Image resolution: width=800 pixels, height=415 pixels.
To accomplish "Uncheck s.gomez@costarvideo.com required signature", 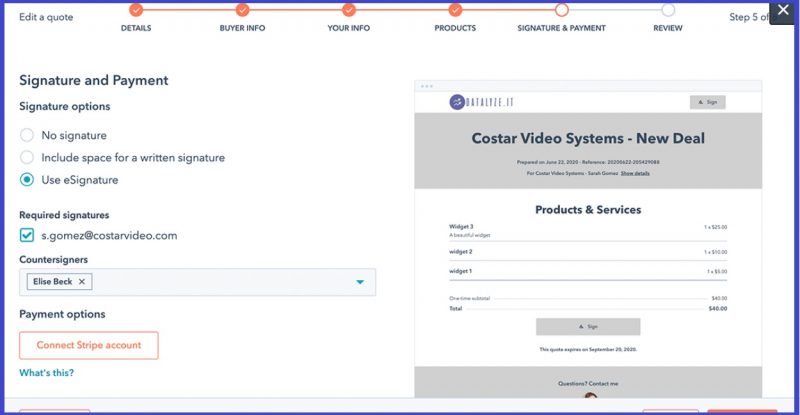I will click(27, 235).
